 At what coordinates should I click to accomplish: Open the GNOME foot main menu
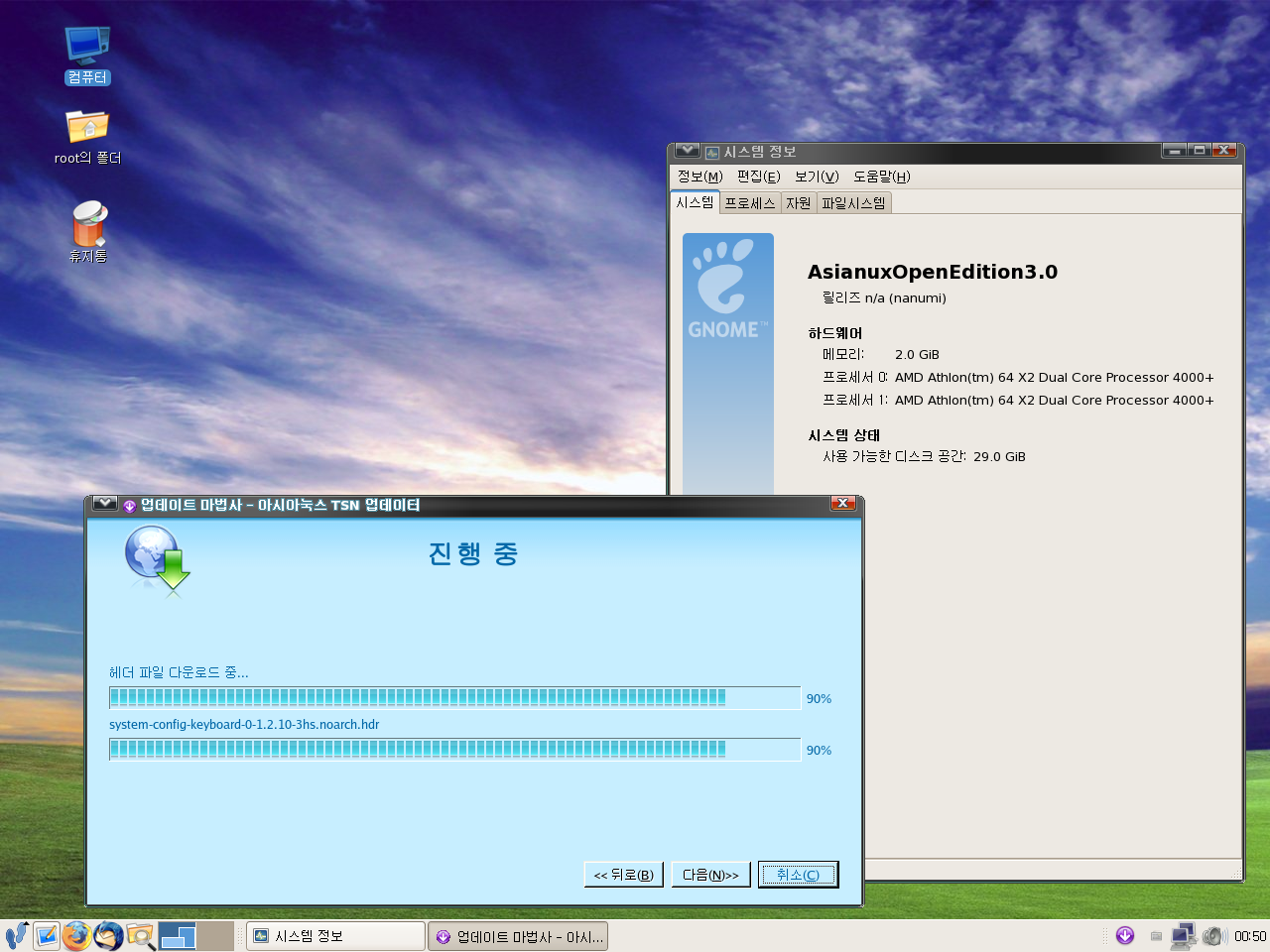coord(17,935)
